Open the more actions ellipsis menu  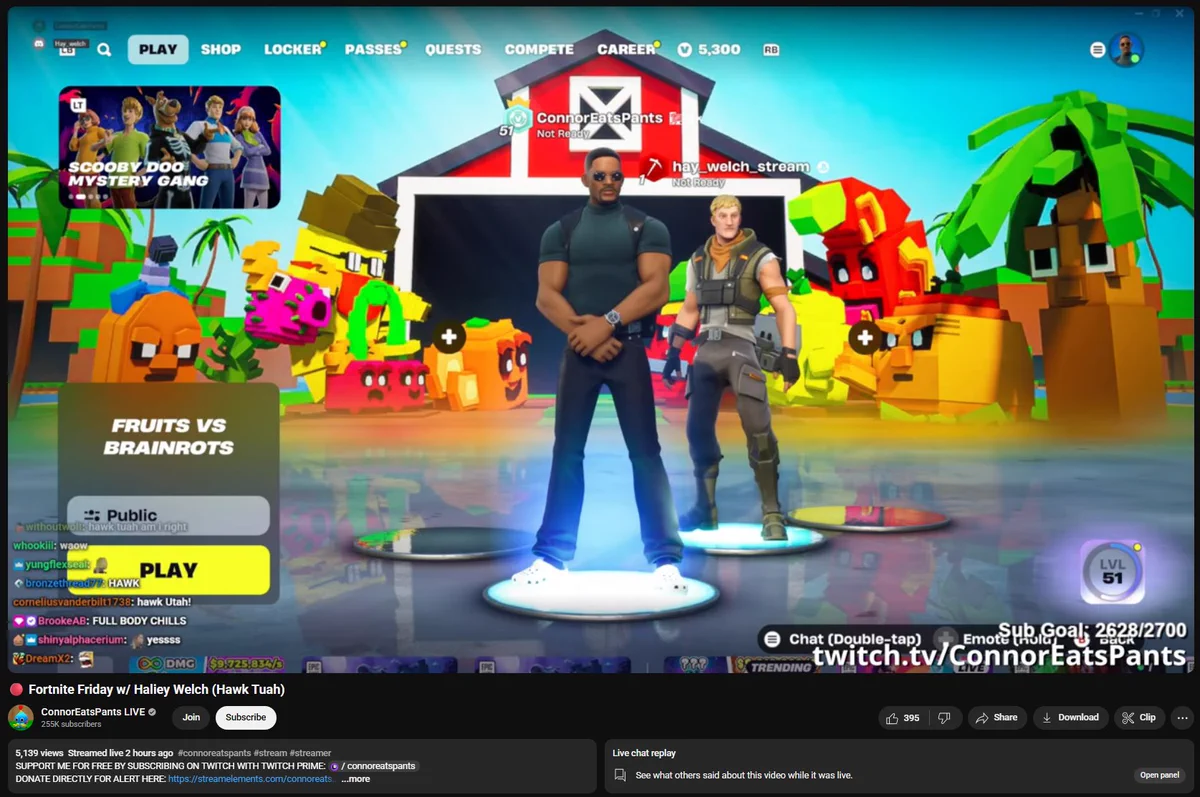pyautogui.click(x=1183, y=717)
